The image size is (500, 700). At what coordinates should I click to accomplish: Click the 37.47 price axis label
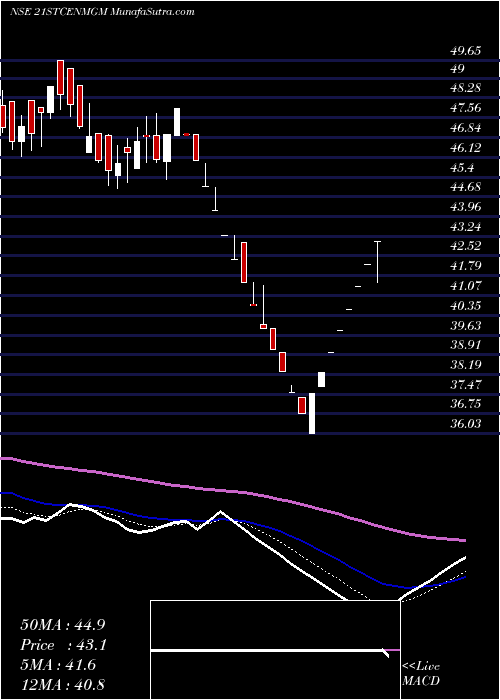tap(465, 384)
